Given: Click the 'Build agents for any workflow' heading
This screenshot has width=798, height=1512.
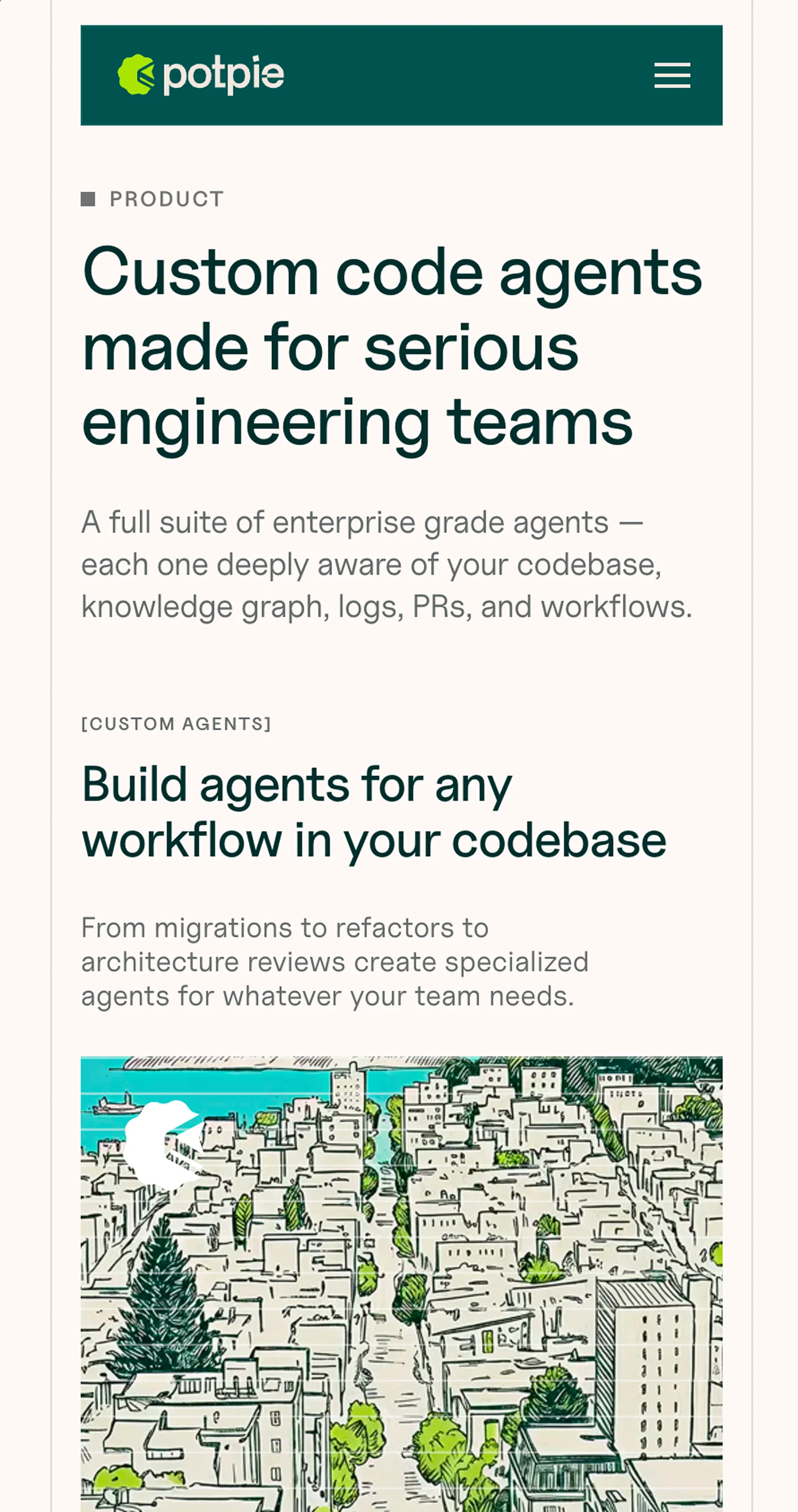Looking at the screenshot, I should (373, 812).
